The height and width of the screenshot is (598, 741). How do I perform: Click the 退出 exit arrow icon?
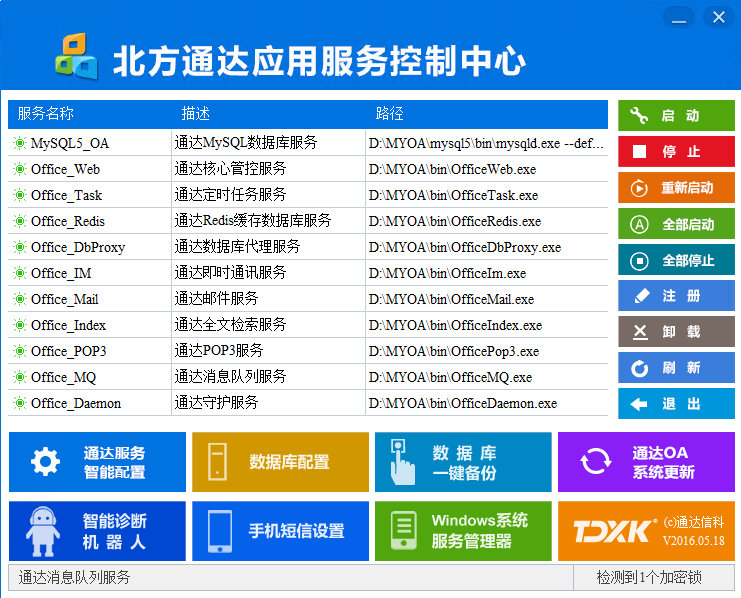coord(640,404)
